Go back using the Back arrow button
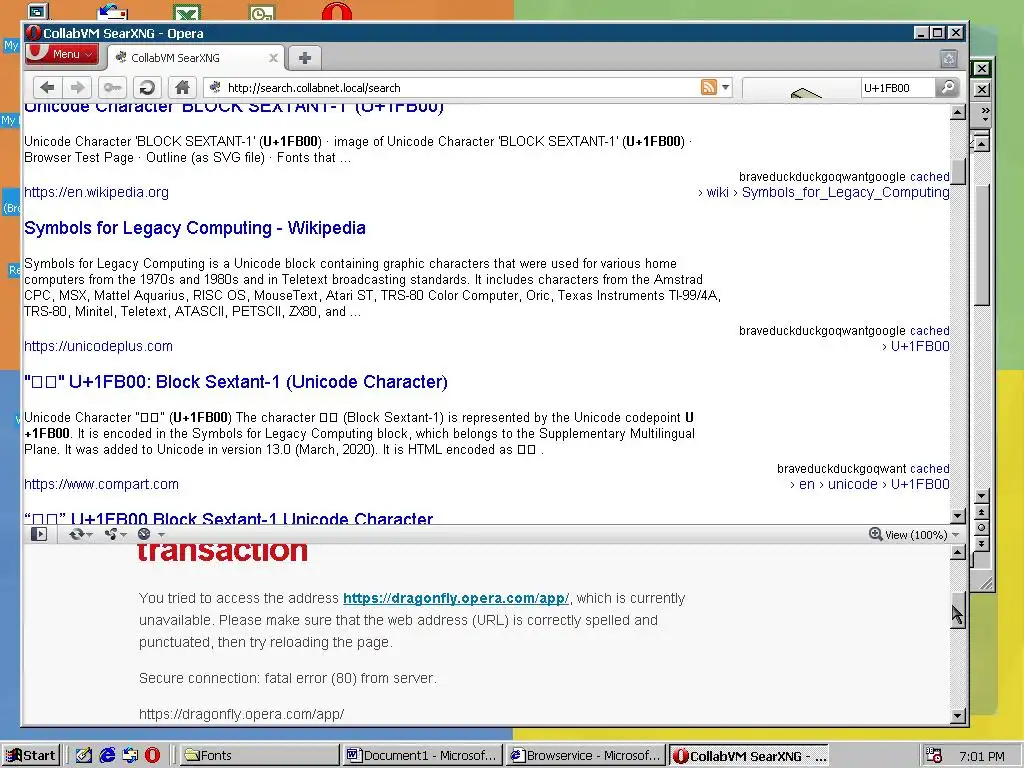This screenshot has height=768, width=1024. [47, 87]
